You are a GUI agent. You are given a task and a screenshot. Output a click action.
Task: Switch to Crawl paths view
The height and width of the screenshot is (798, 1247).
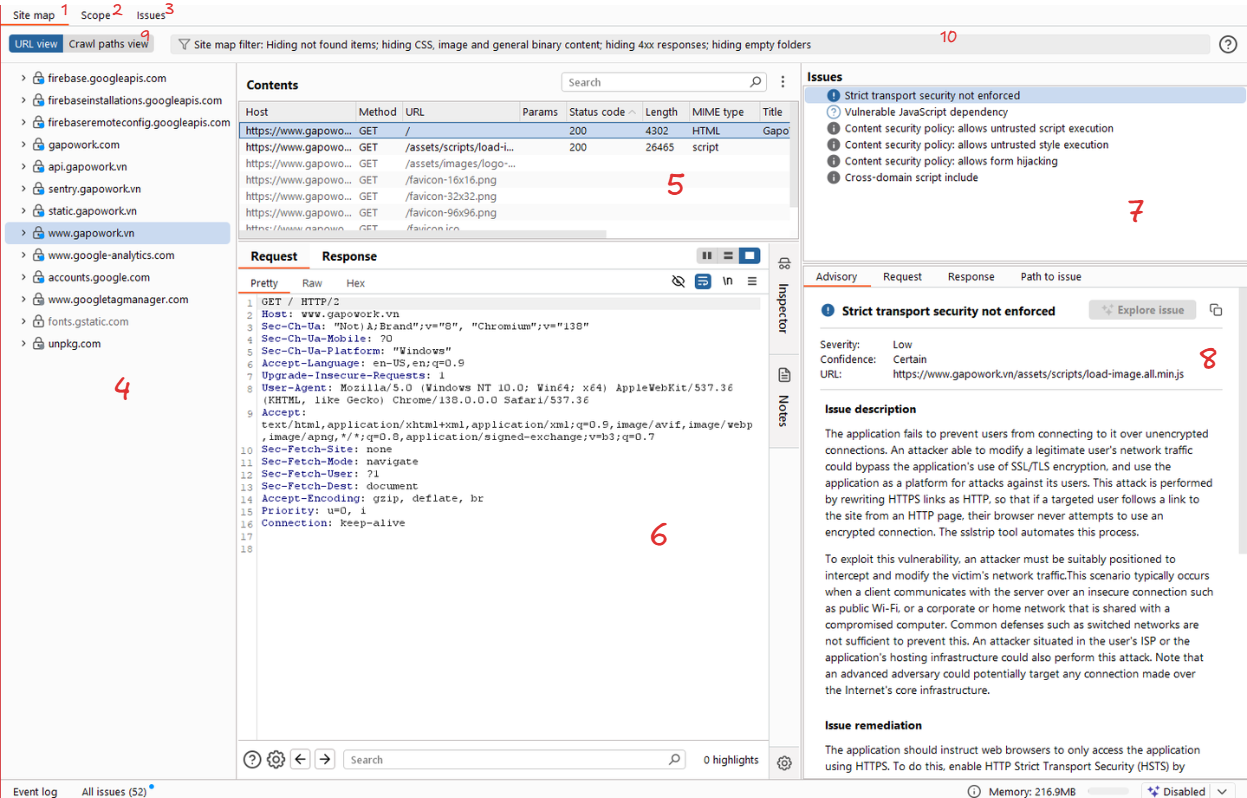108,44
